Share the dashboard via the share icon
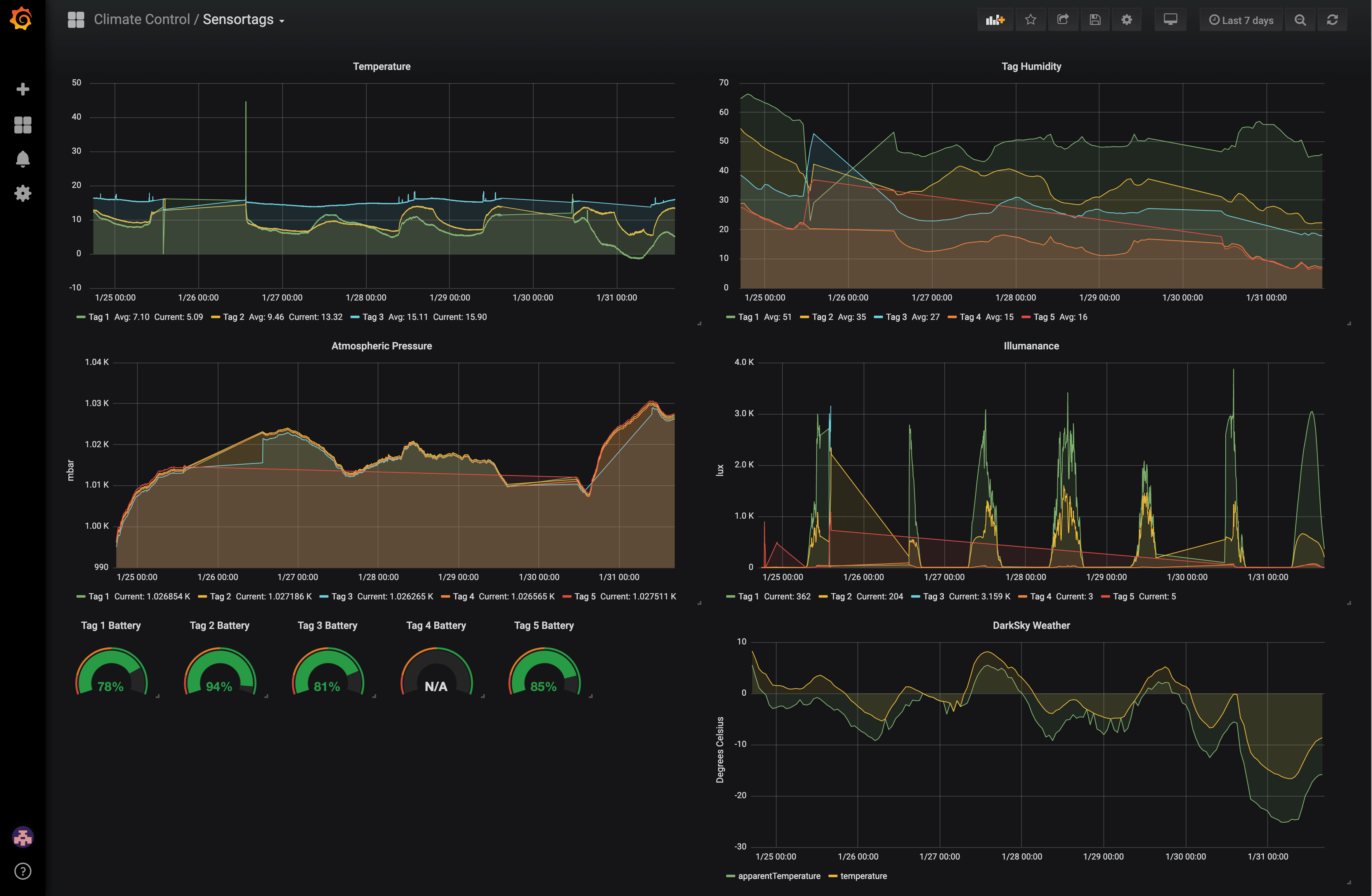The image size is (1372, 896). 1063,19
